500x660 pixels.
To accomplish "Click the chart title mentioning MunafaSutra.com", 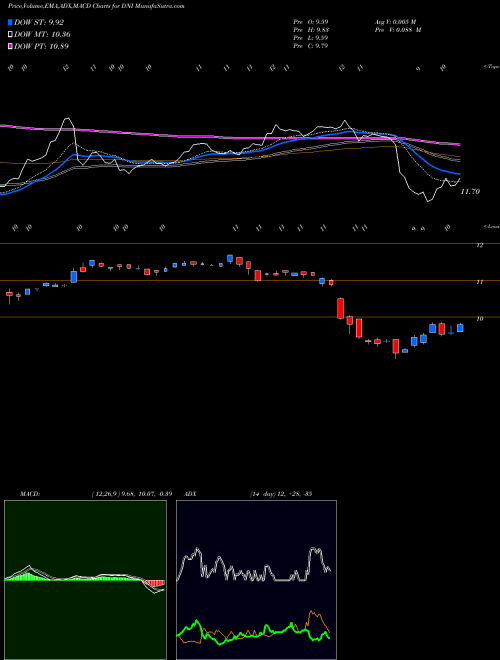I will click(96, 6).
